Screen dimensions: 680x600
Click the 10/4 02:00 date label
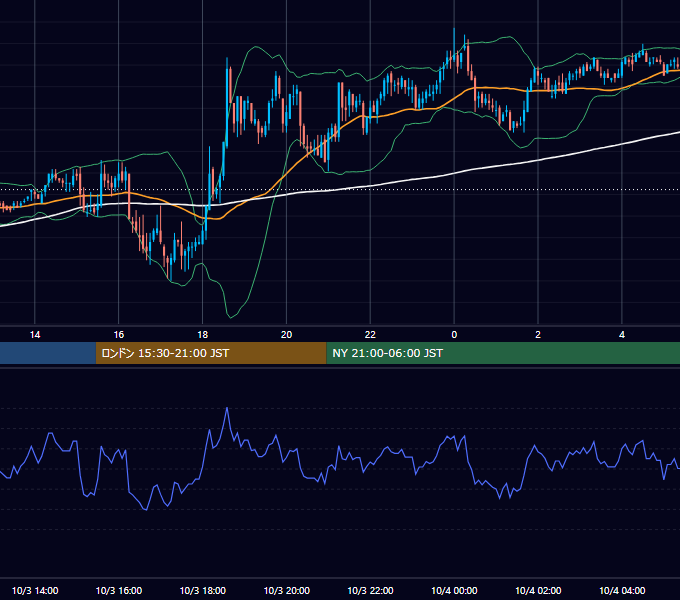[x=538, y=590]
